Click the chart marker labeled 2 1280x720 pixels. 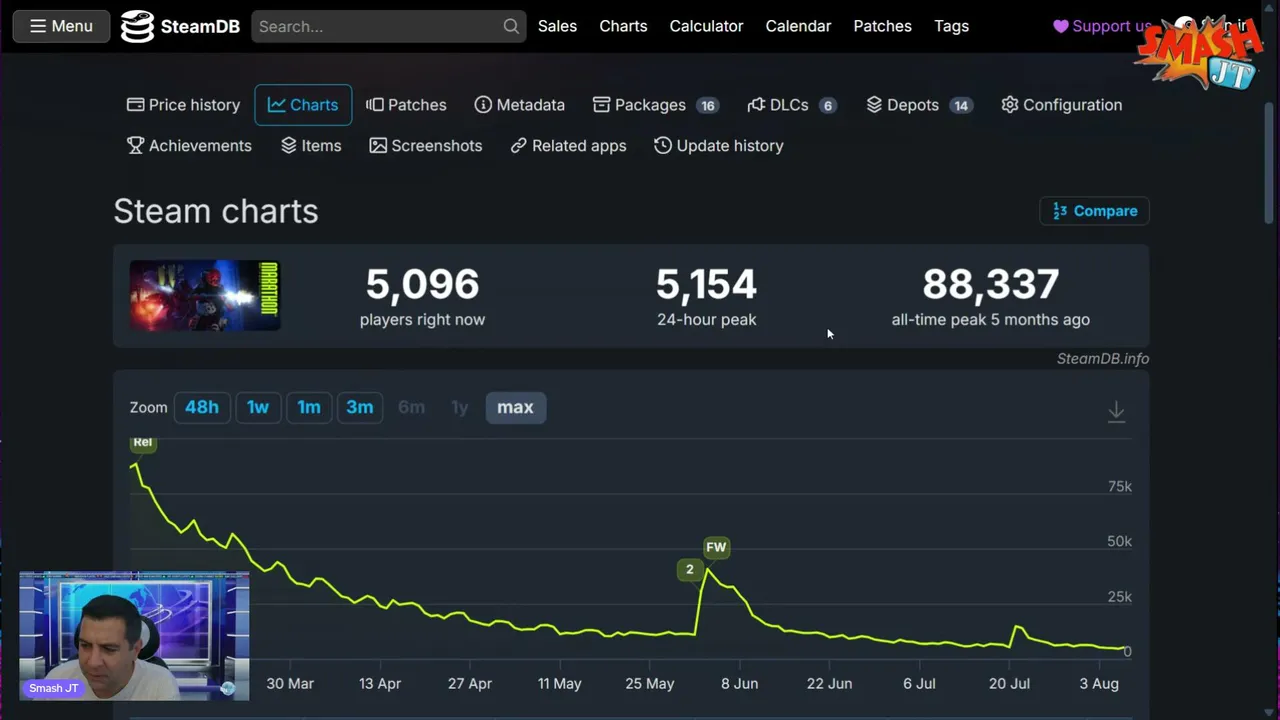[x=689, y=569]
